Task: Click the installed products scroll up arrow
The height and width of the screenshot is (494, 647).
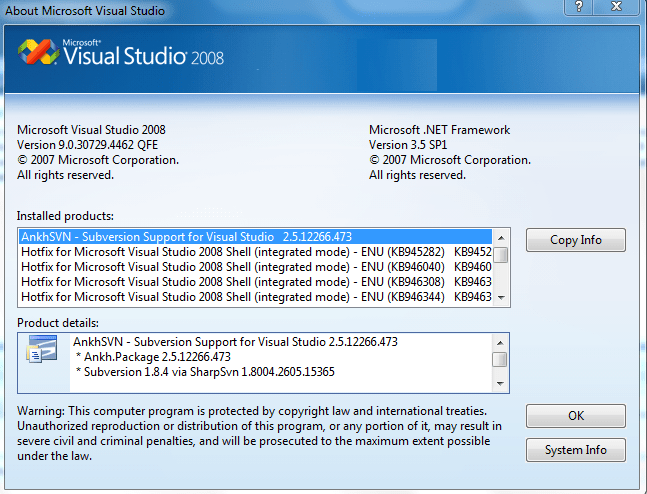Action: 501,238
